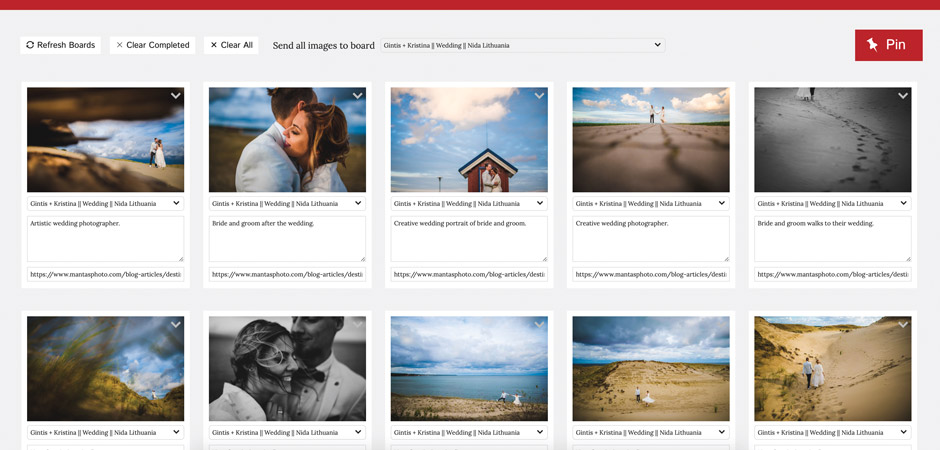Open chevron menu on the couple walking dune path photo
Image resolution: width=940 pixels, height=450 pixels.
point(903,325)
